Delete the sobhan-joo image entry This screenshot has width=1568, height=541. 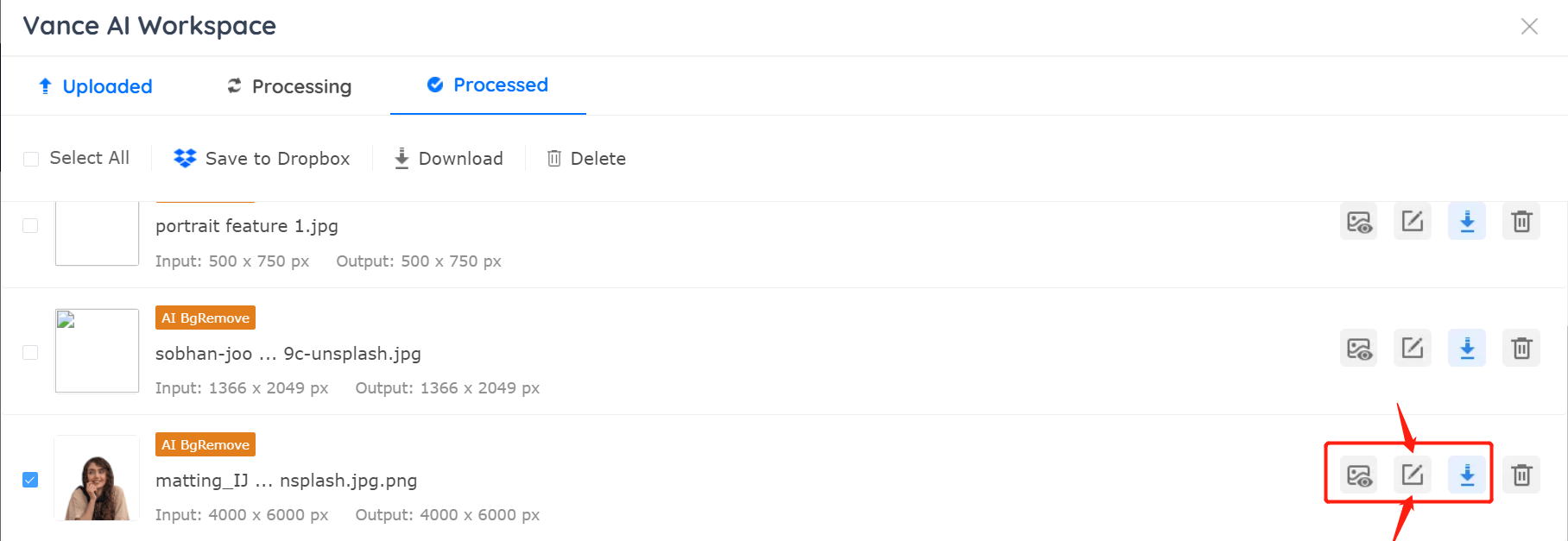[x=1521, y=348]
